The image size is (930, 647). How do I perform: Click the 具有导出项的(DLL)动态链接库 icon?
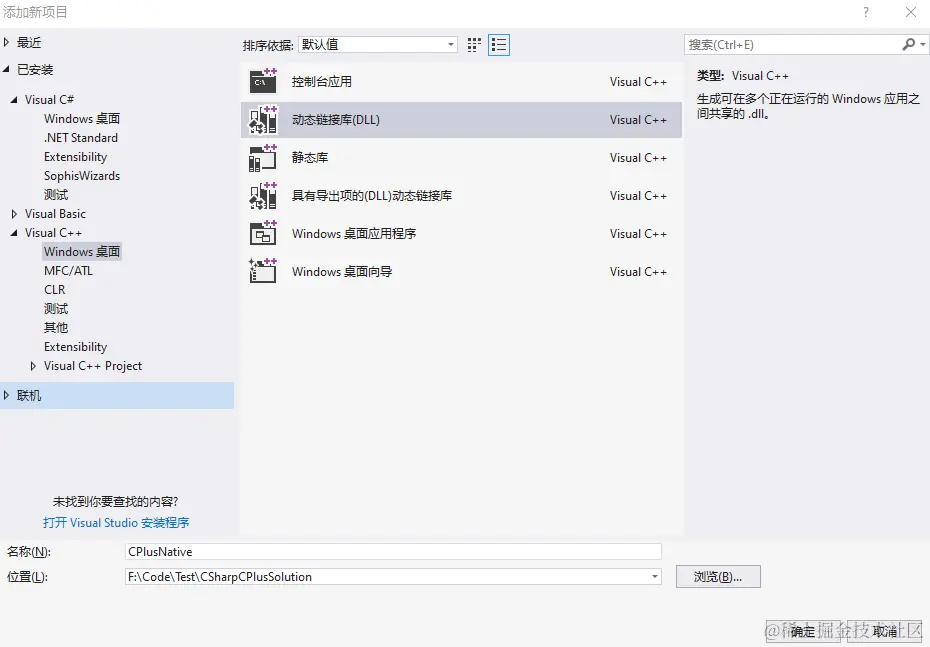(263, 195)
